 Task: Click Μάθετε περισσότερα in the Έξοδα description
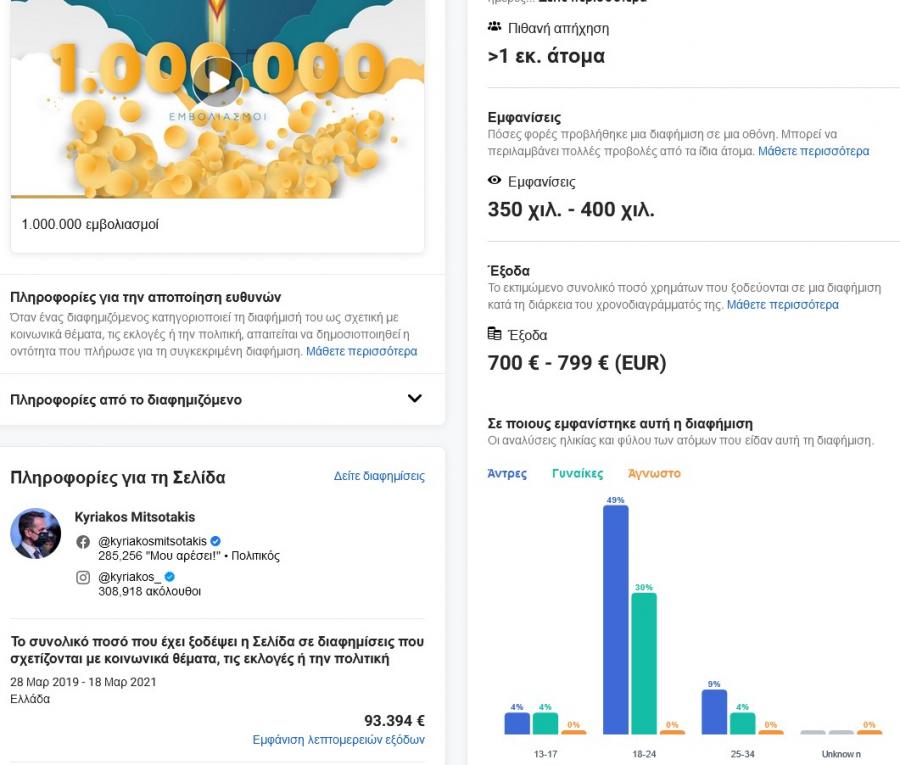pos(782,304)
